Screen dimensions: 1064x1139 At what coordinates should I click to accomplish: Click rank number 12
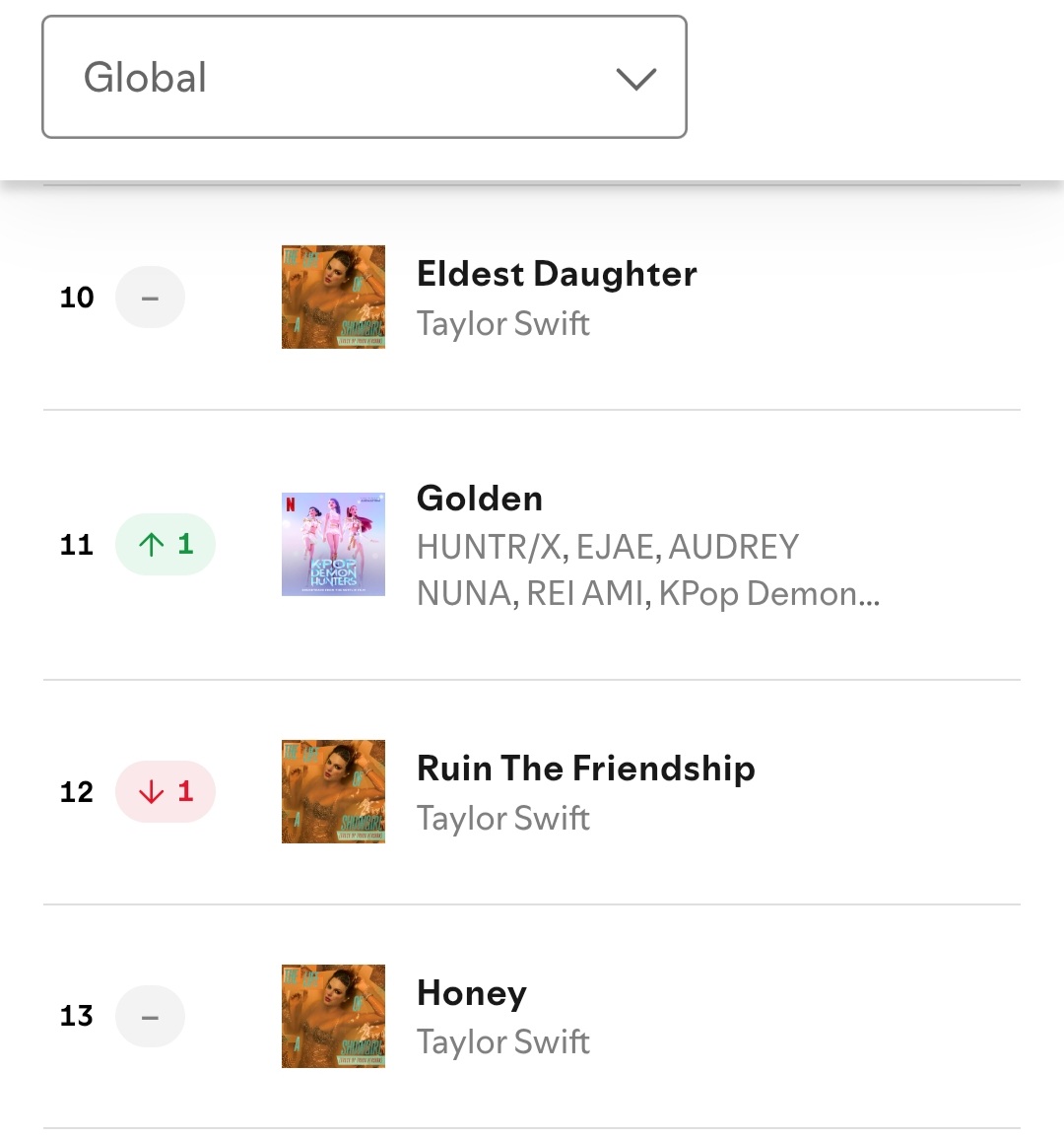76,792
